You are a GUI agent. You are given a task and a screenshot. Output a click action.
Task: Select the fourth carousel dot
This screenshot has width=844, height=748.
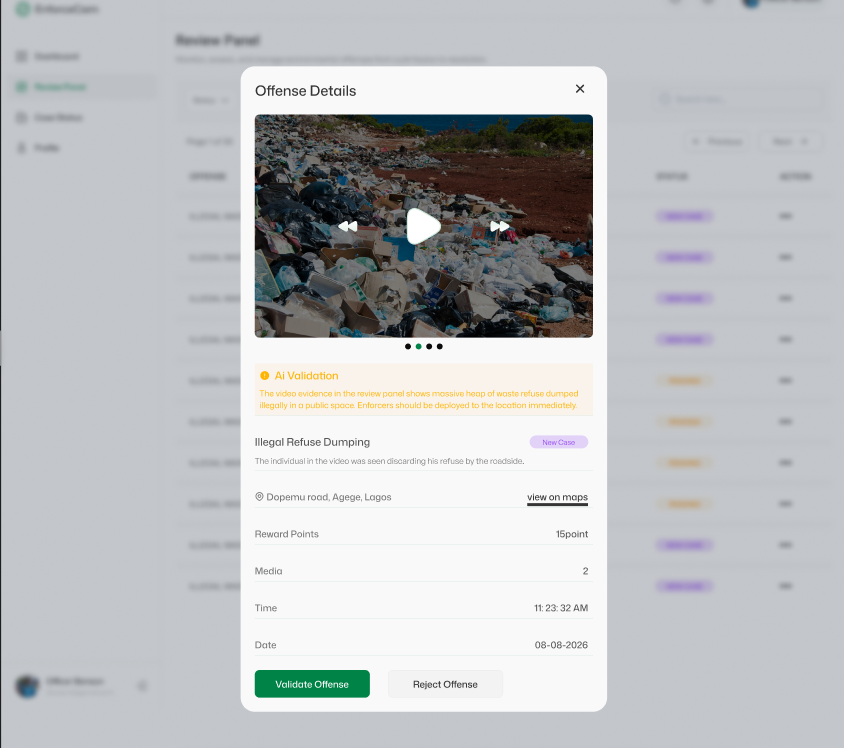[x=440, y=347]
